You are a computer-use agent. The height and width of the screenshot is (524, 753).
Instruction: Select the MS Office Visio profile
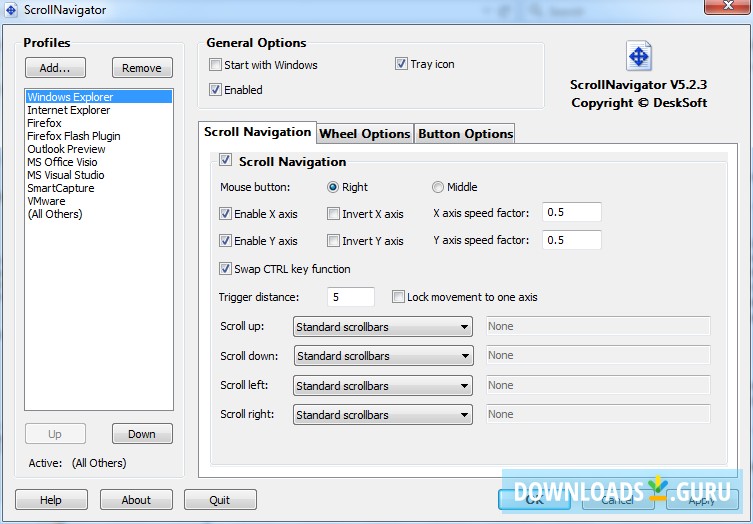pos(98,162)
